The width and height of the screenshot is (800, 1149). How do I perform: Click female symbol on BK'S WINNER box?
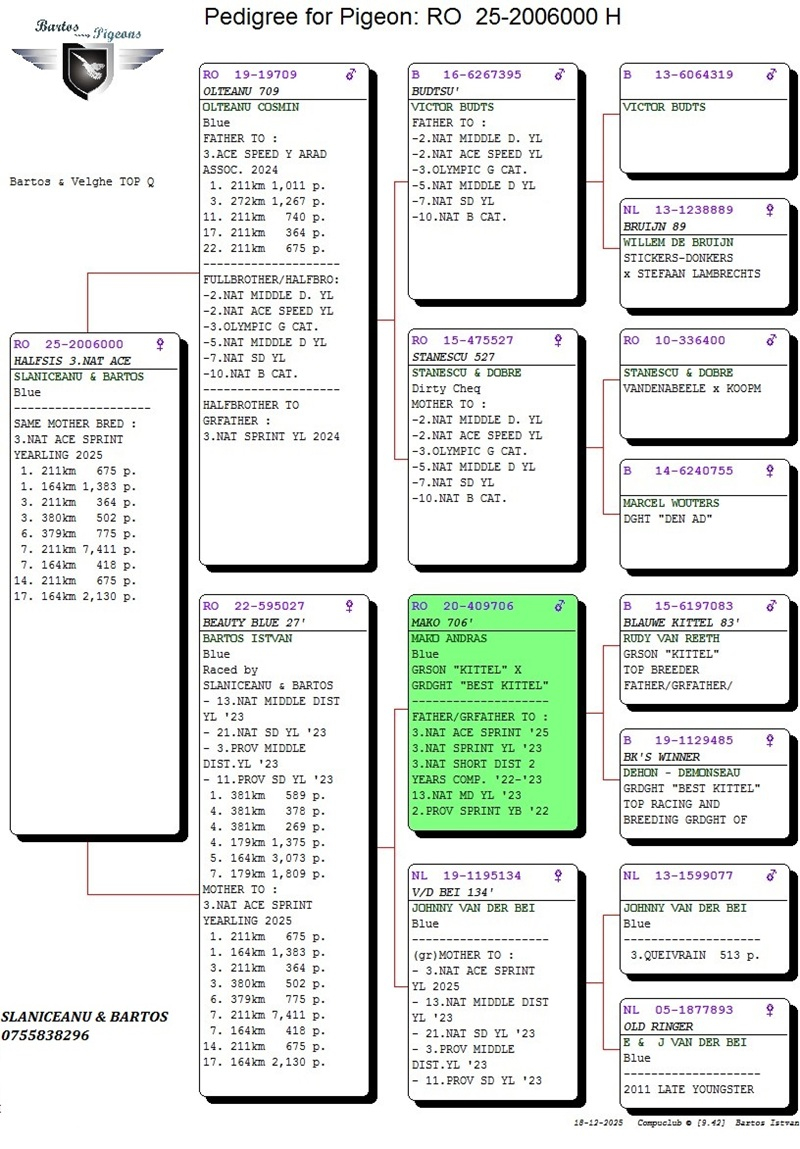[x=769, y=741]
